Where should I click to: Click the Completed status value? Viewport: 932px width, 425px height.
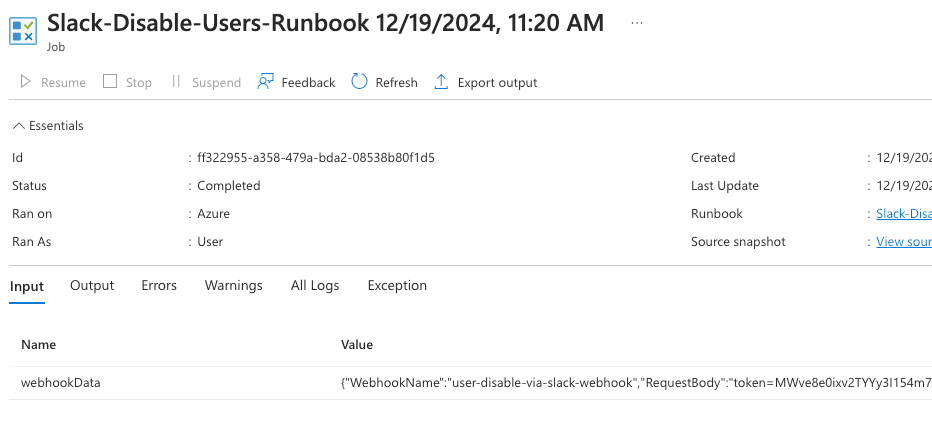[229, 185]
